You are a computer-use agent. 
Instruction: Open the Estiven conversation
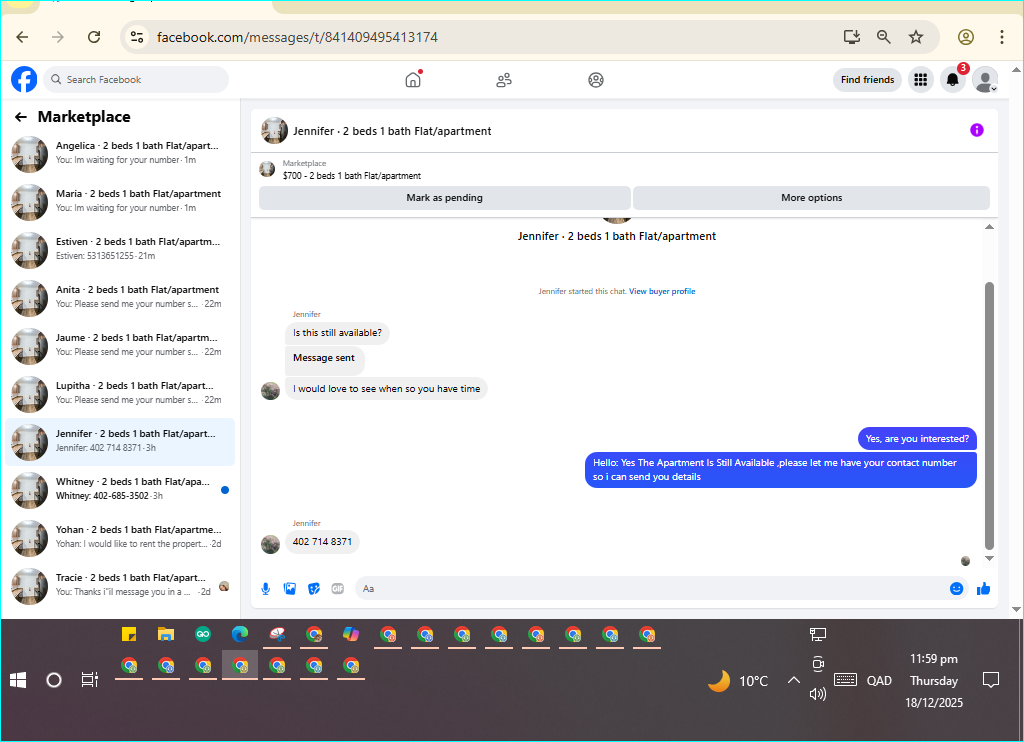[x=120, y=250]
